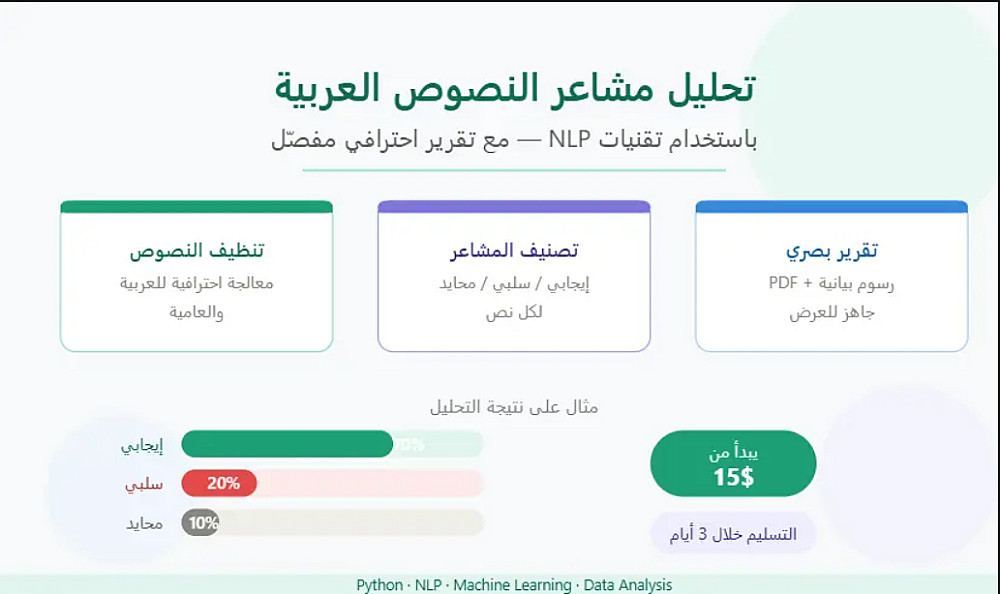Click the red 20% negative bar
The image size is (1000, 594).
pyautogui.click(x=219, y=484)
